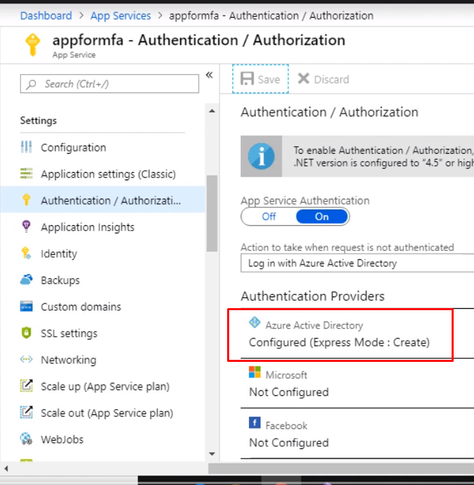Click the large key icon next to appformfa title
474x485 pixels.
click(33, 45)
